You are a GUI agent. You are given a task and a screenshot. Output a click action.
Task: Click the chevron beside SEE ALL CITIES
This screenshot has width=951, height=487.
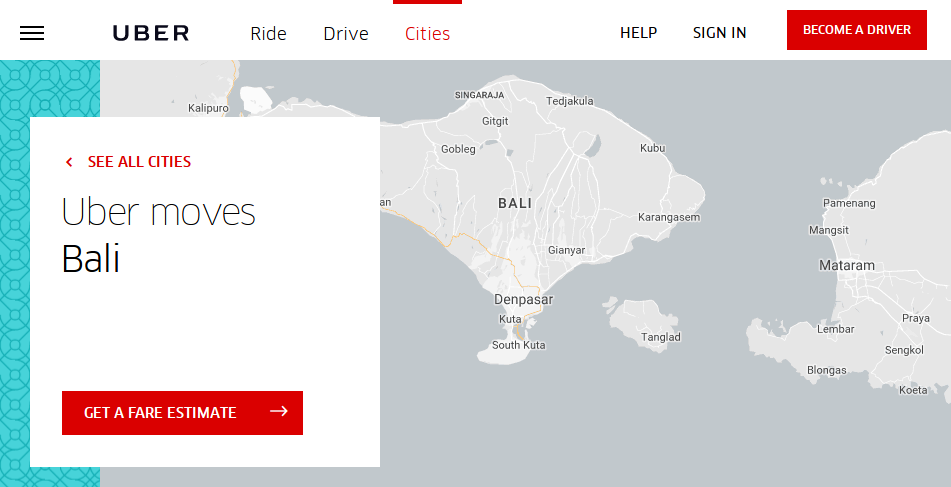(x=69, y=162)
